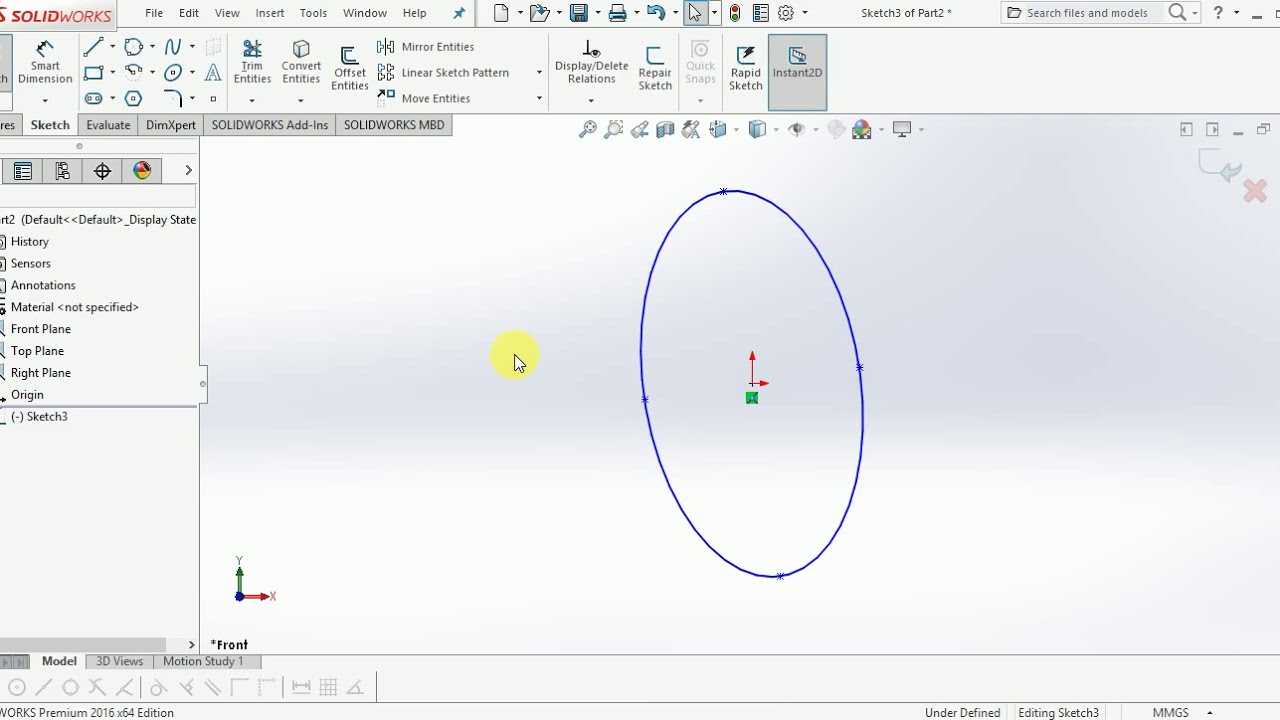Image resolution: width=1280 pixels, height=720 pixels.
Task: Open the View Settings monitor icon
Action: tap(902, 129)
